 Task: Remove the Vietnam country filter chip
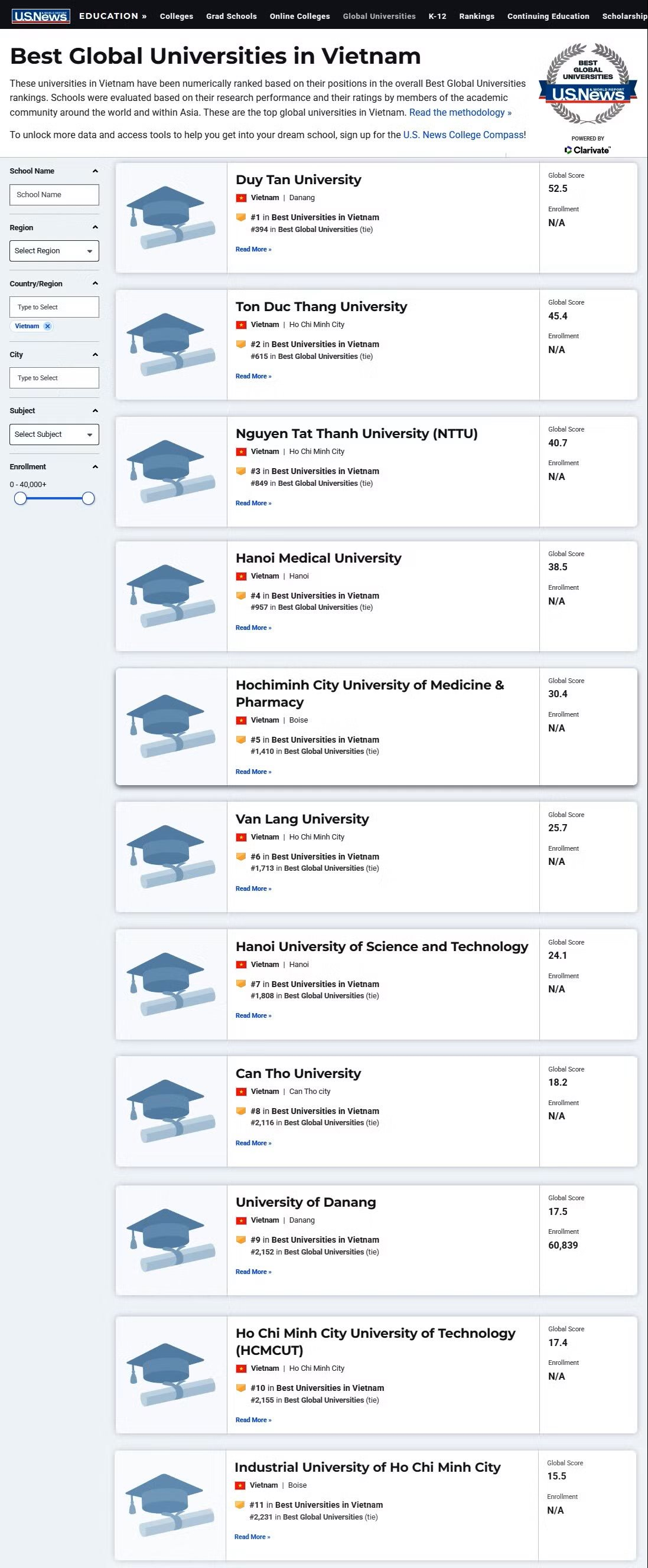pyautogui.click(x=47, y=326)
